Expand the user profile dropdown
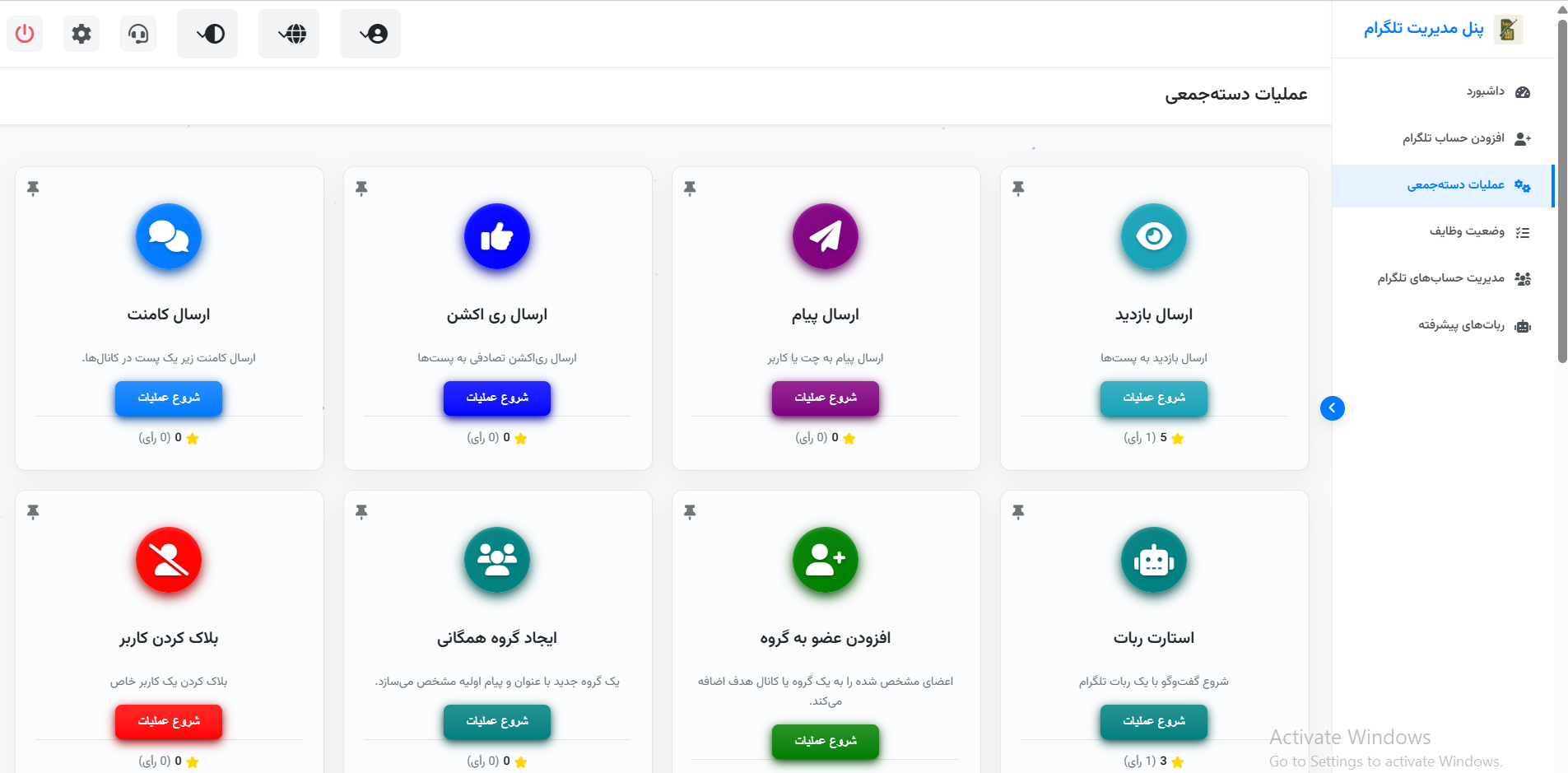The height and width of the screenshot is (773, 1568). pos(370,34)
